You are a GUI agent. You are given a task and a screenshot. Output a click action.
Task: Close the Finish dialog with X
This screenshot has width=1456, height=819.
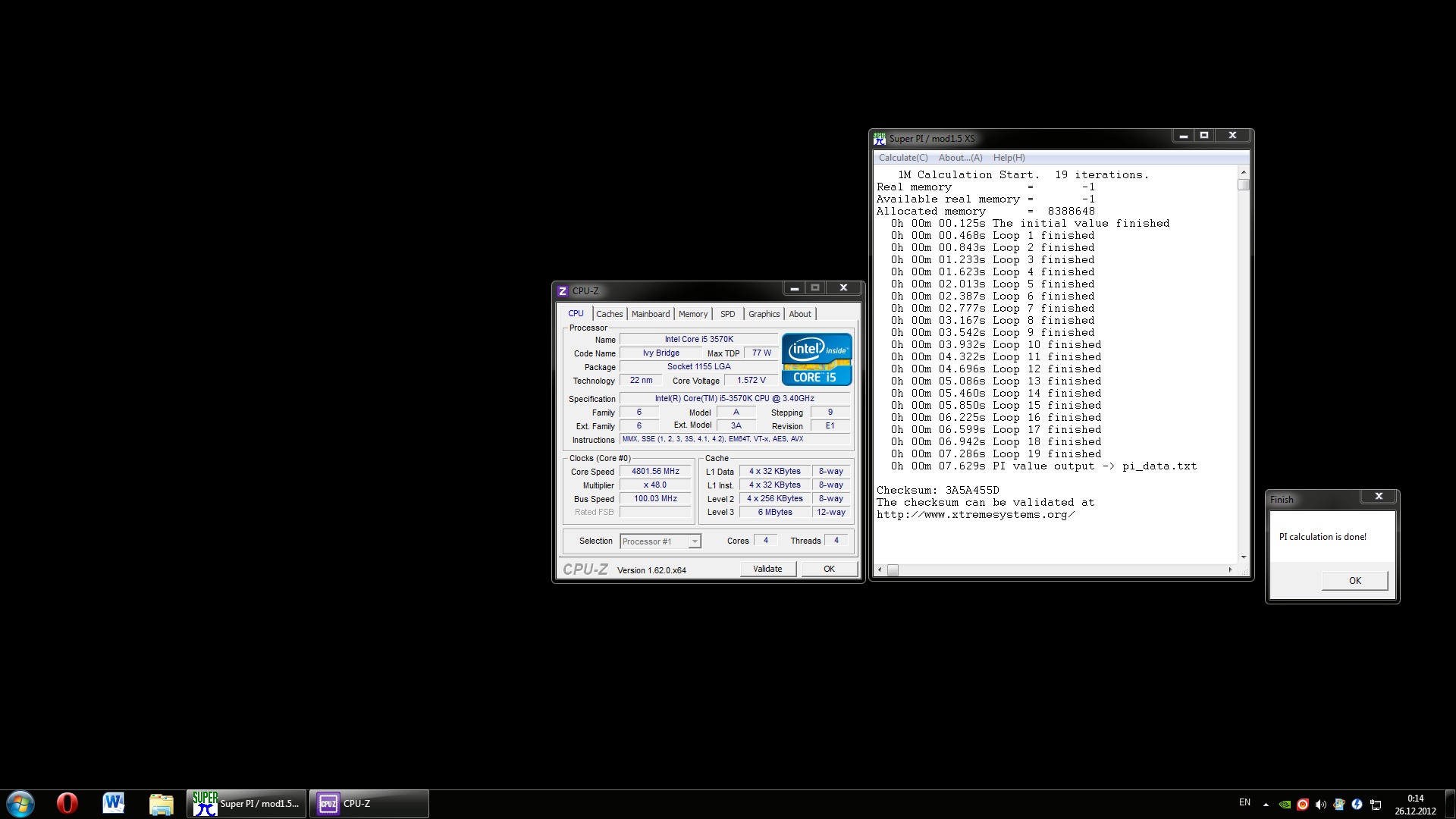click(x=1379, y=496)
